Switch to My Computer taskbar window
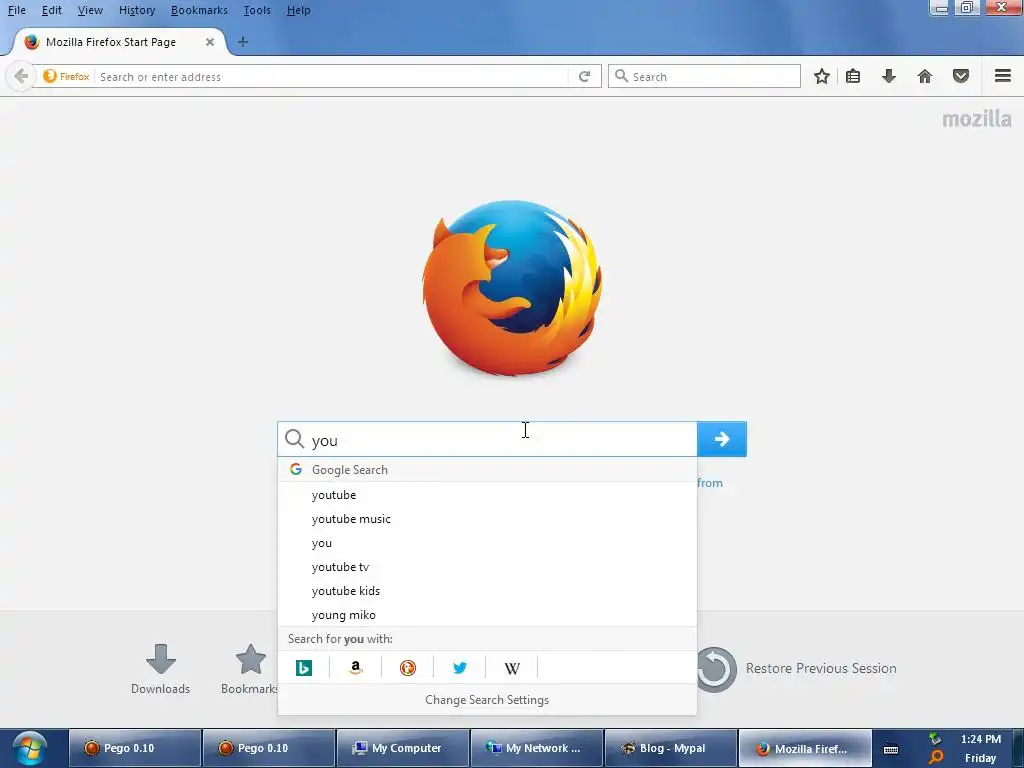 point(402,748)
